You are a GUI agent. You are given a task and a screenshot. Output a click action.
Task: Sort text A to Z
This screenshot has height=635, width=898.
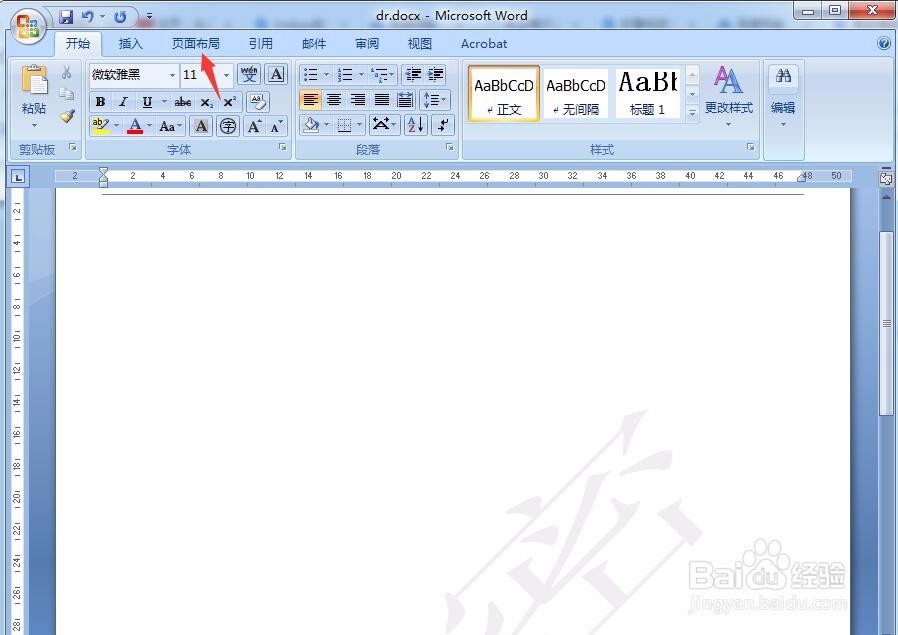416,125
